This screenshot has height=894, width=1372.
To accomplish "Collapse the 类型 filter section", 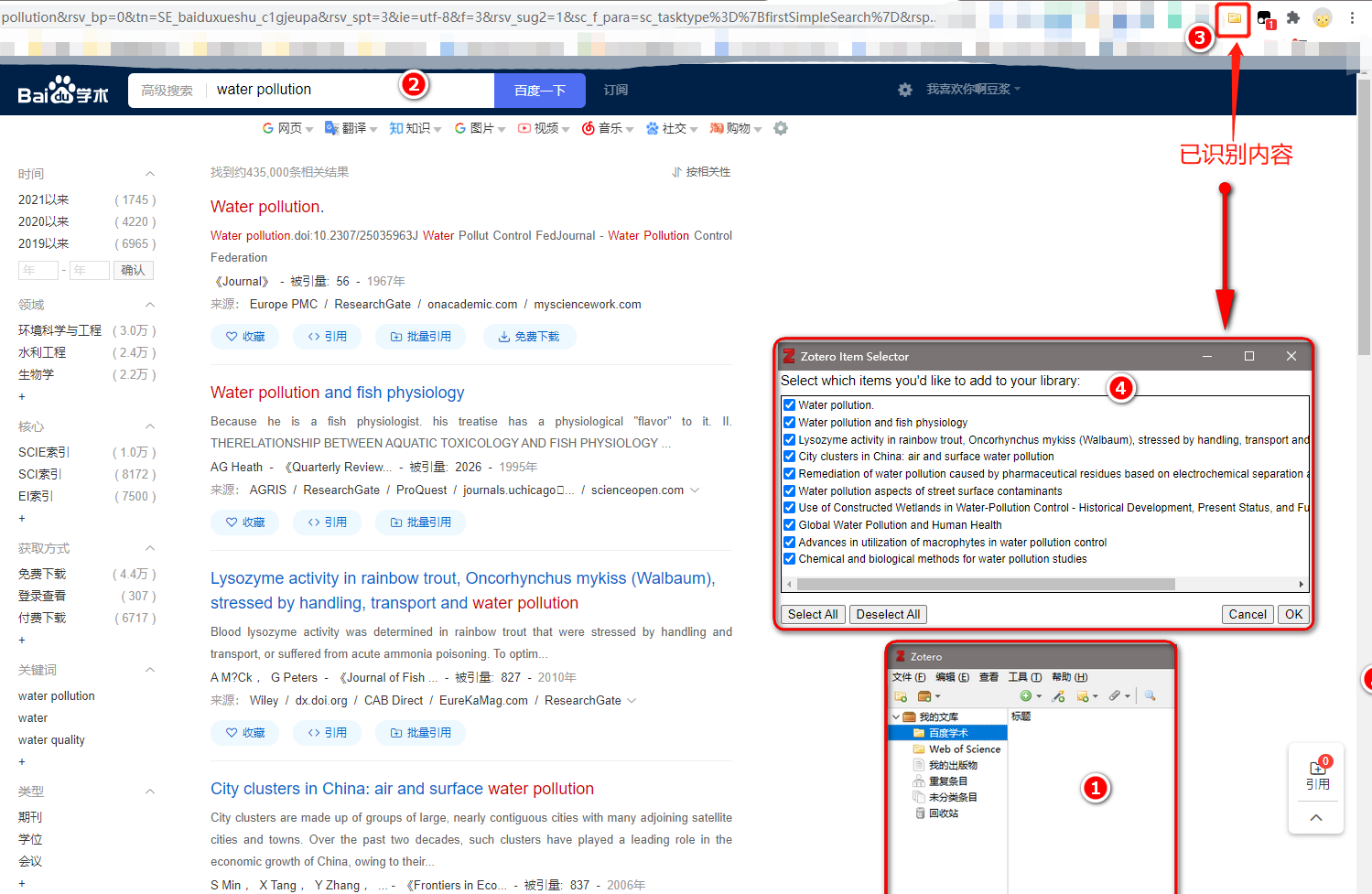I will tap(150, 792).
